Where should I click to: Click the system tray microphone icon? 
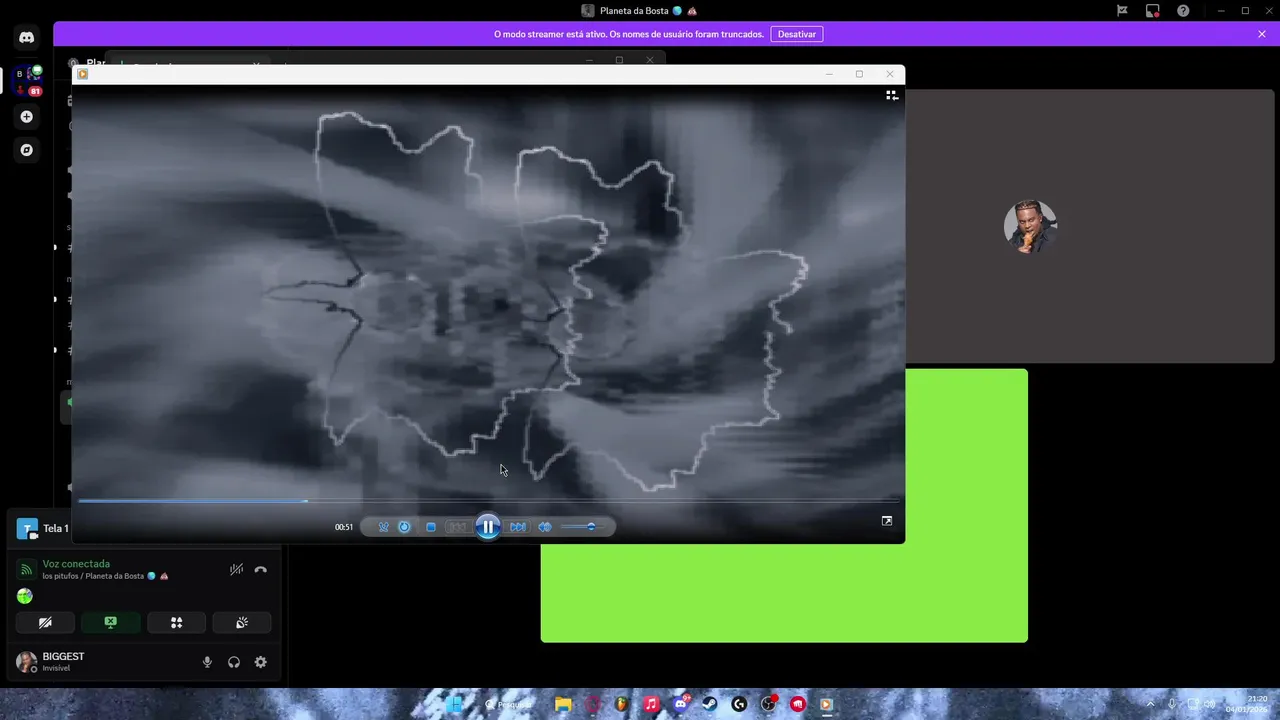click(1172, 704)
